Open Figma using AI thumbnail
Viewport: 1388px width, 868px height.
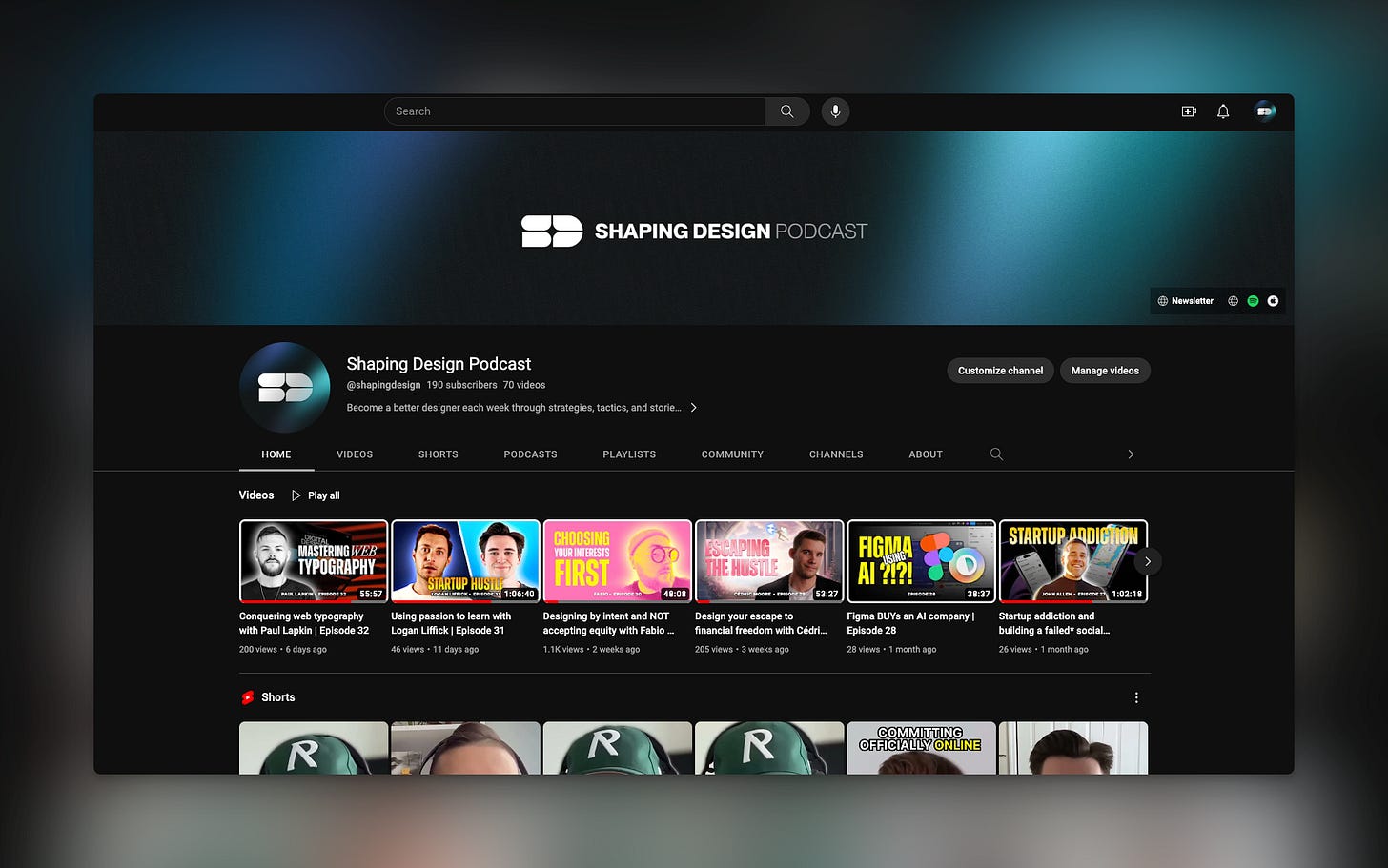[921, 561]
